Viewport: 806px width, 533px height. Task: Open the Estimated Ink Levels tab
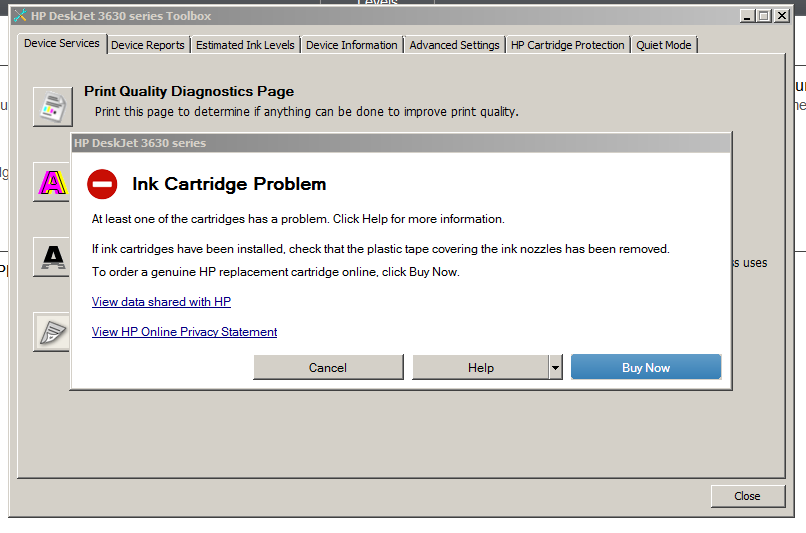(x=245, y=45)
